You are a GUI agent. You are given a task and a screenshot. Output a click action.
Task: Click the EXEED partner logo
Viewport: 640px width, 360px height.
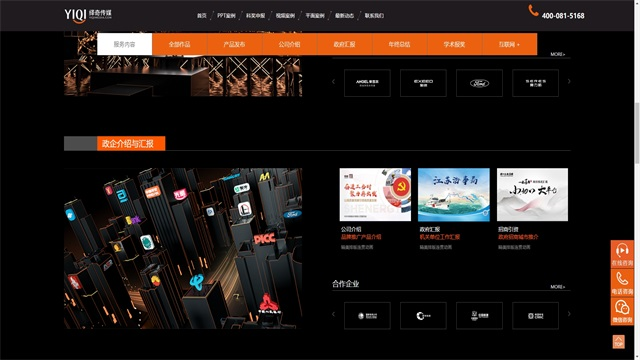[x=423, y=83]
